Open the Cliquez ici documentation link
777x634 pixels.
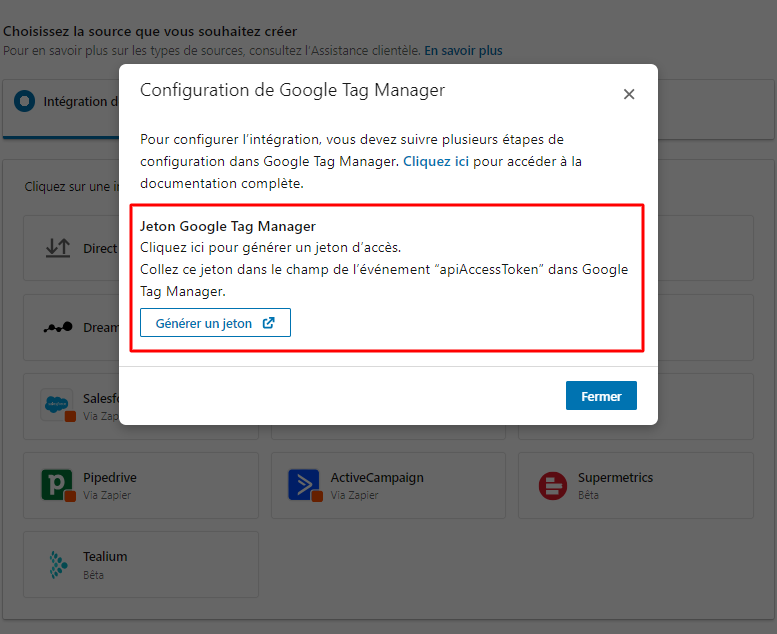[x=436, y=162]
